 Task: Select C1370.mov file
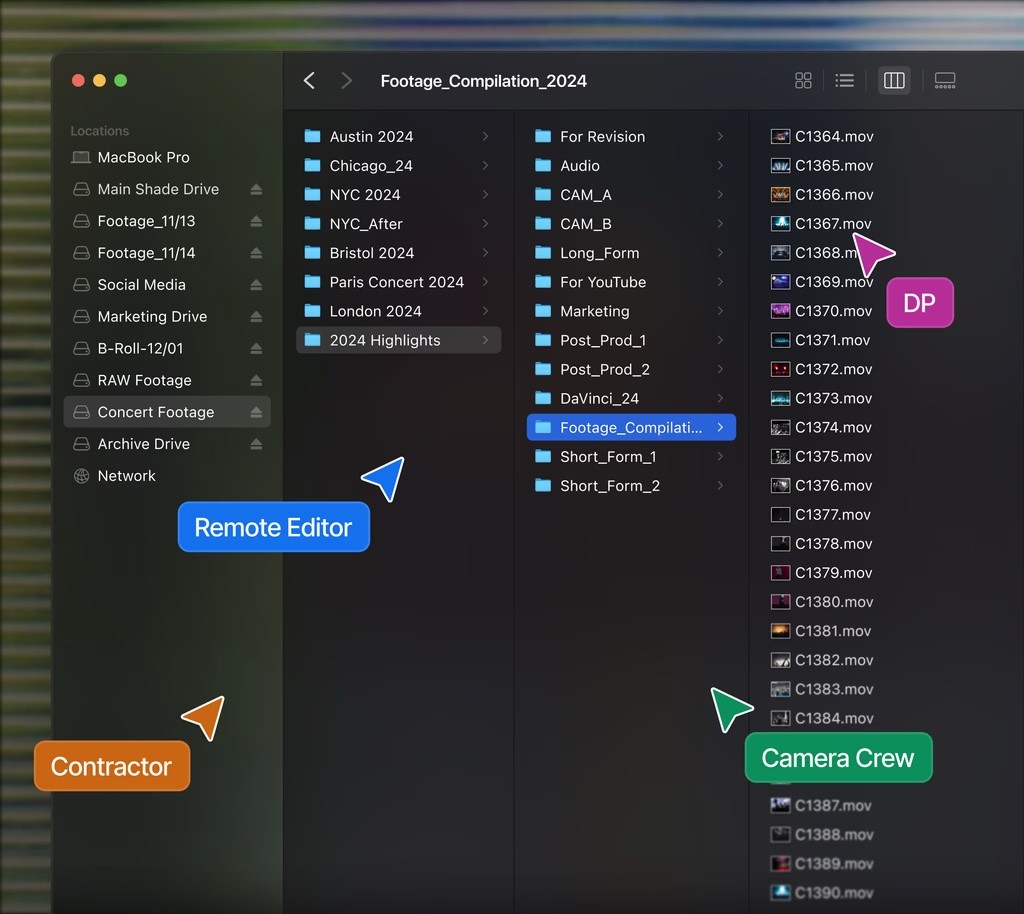[x=822, y=311]
